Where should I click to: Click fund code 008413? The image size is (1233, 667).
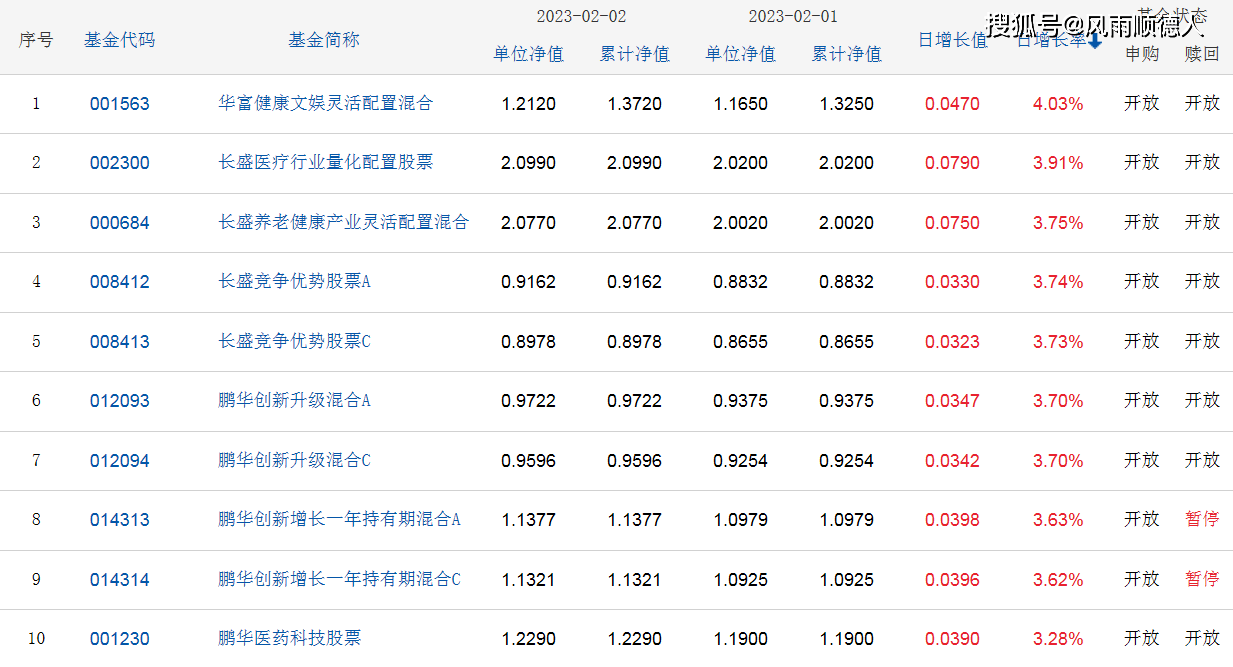pos(120,342)
